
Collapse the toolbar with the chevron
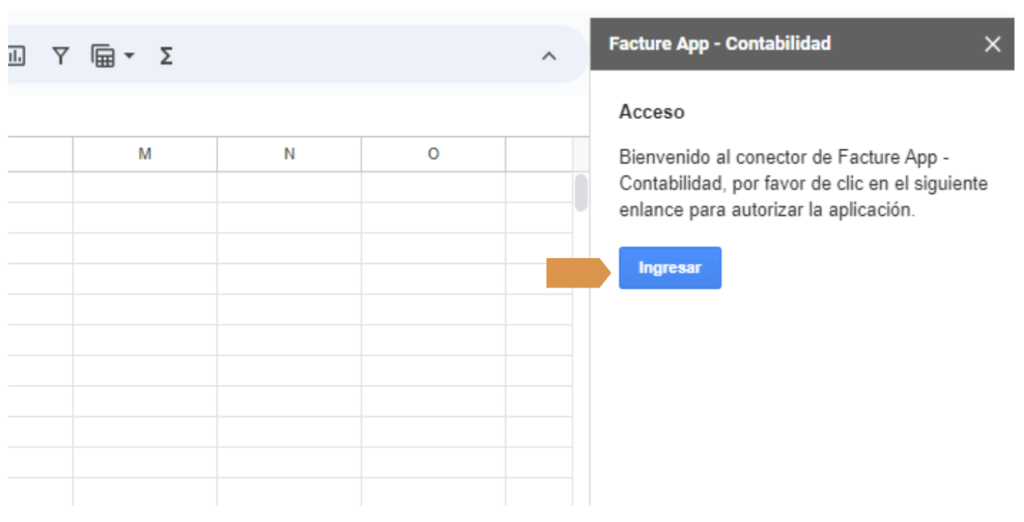click(548, 57)
